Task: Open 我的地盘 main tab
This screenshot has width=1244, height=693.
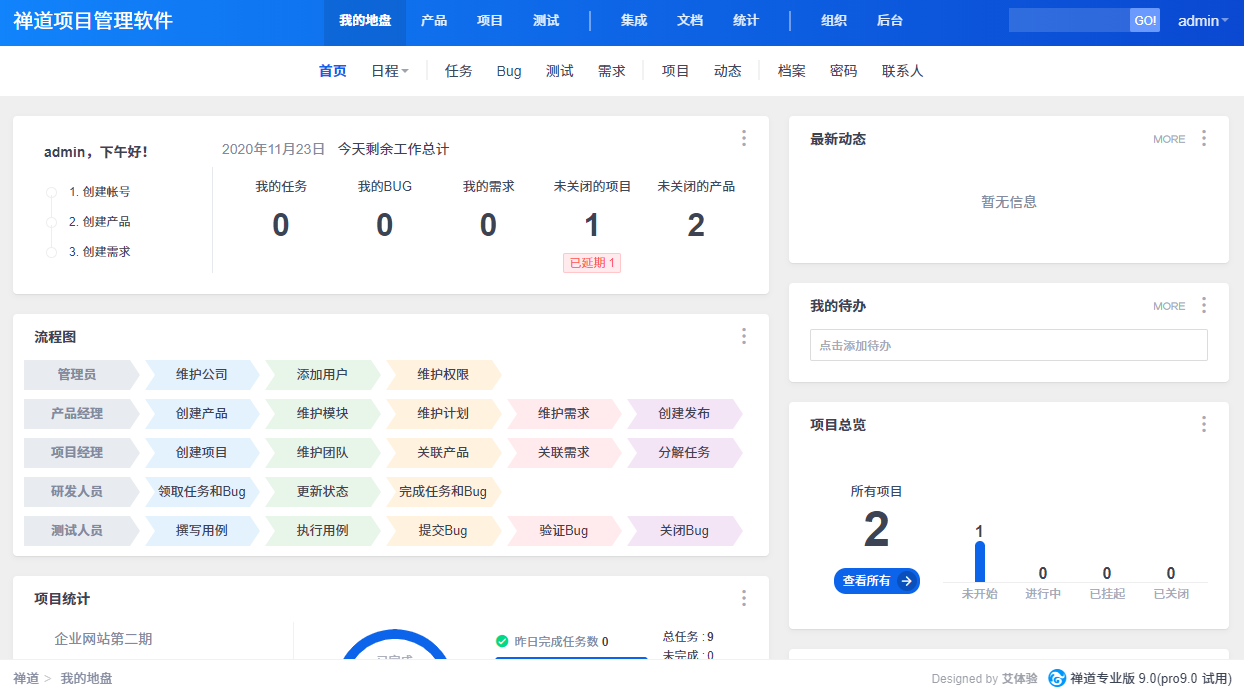Action: click(x=365, y=21)
